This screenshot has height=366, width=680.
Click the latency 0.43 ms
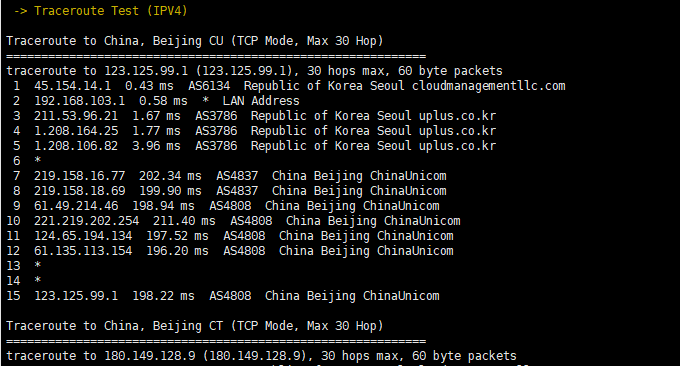coord(149,86)
